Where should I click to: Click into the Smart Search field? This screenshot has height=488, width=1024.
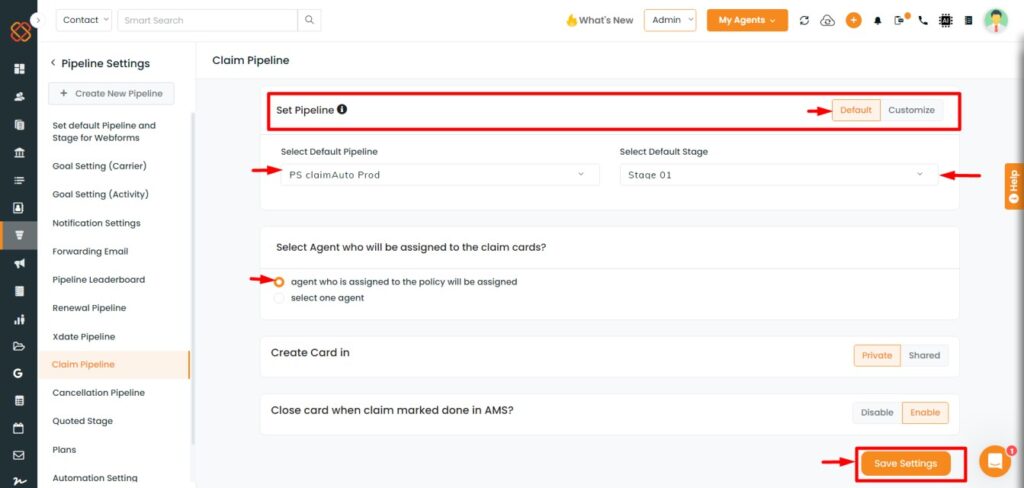207,20
